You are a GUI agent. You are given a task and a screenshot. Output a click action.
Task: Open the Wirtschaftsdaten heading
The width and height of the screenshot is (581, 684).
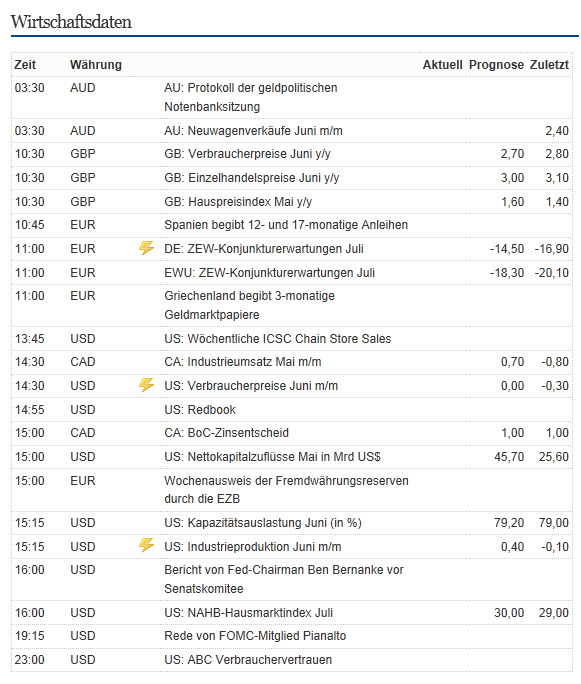[71, 22]
